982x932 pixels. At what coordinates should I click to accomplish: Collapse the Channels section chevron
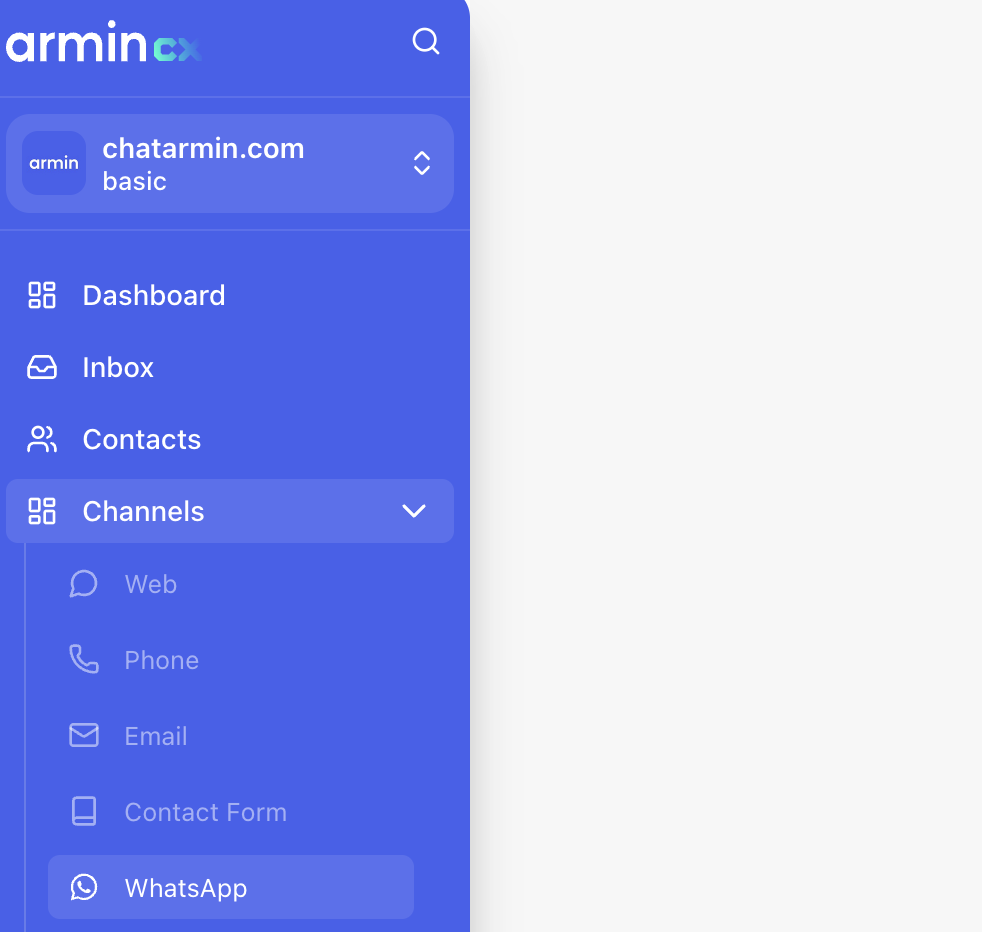[413, 511]
